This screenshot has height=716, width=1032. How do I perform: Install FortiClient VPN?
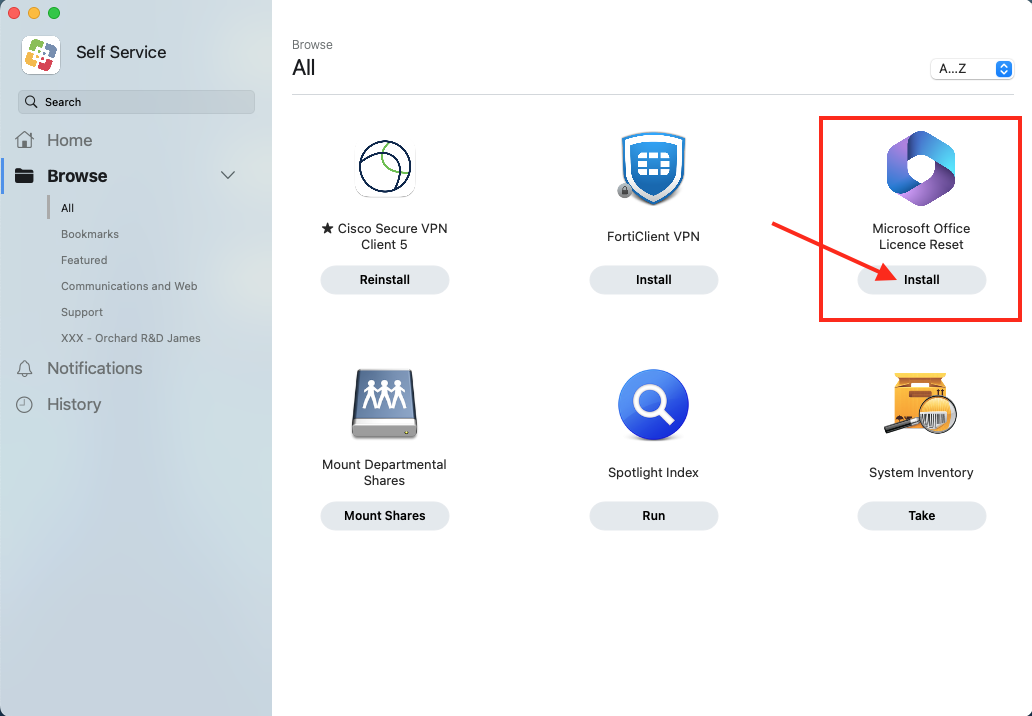click(x=653, y=280)
